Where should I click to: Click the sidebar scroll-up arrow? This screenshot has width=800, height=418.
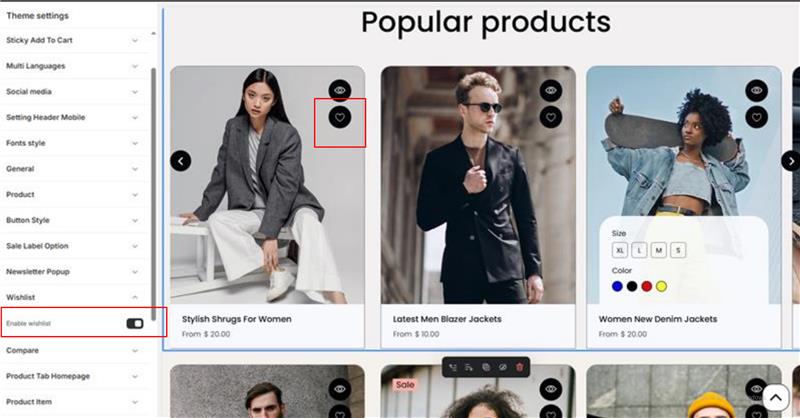154,34
